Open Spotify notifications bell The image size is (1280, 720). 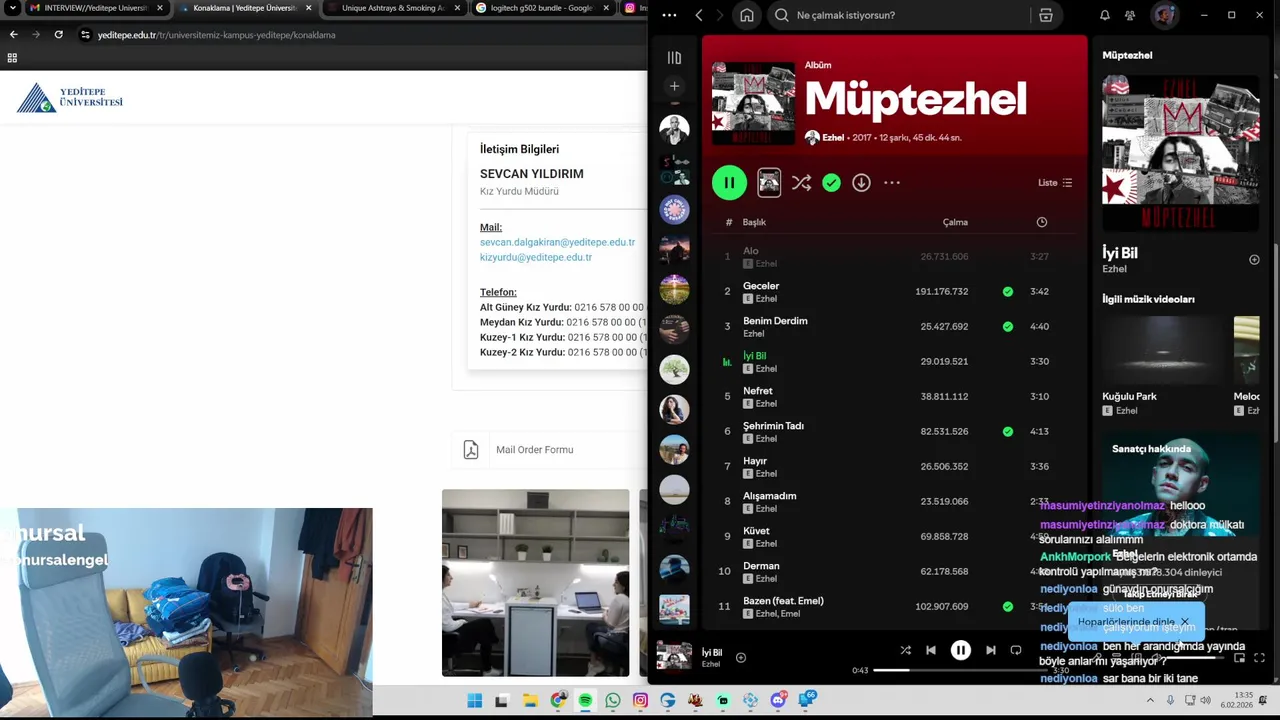click(x=1105, y=15)
